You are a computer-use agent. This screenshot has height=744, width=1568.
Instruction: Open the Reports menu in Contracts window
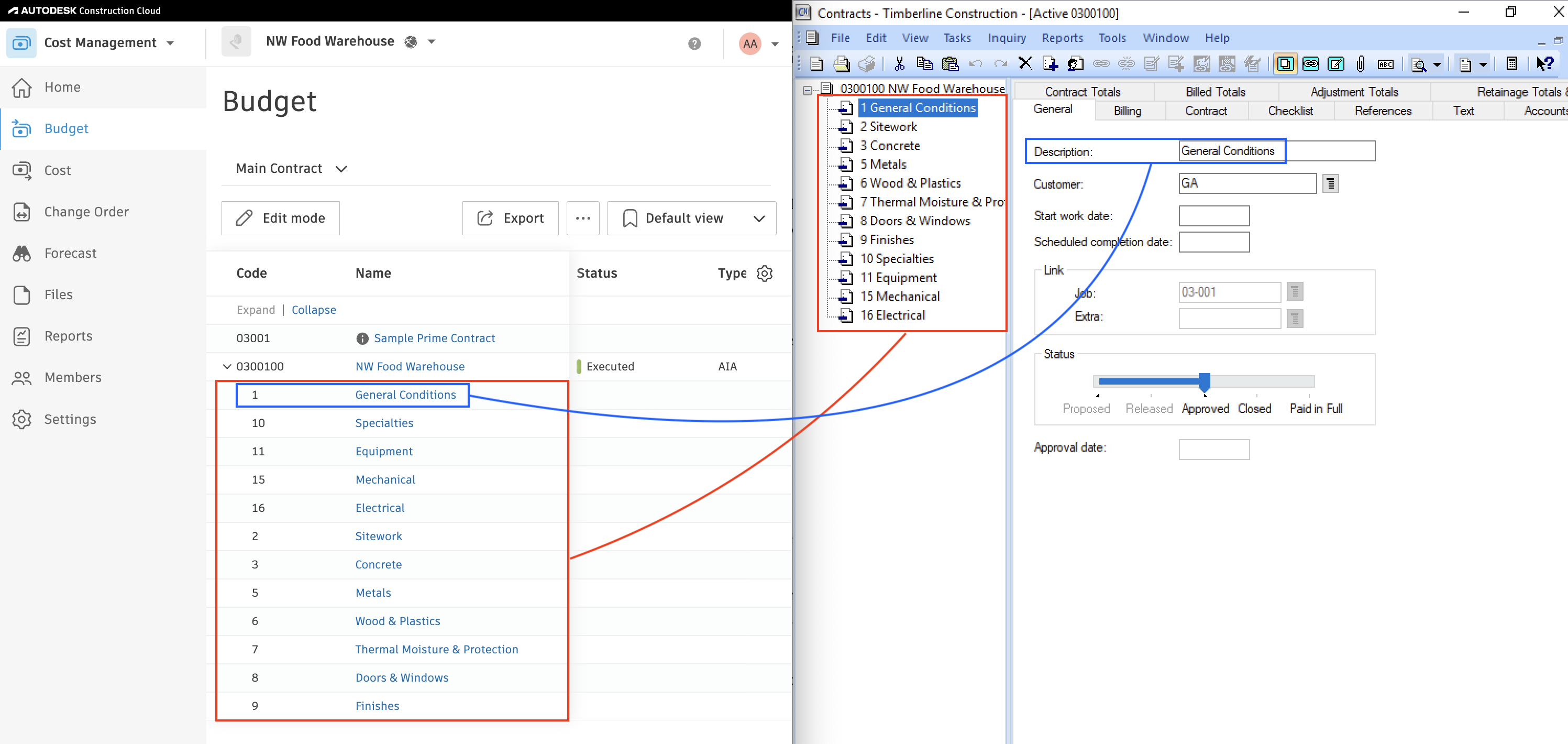(1062, 38)
